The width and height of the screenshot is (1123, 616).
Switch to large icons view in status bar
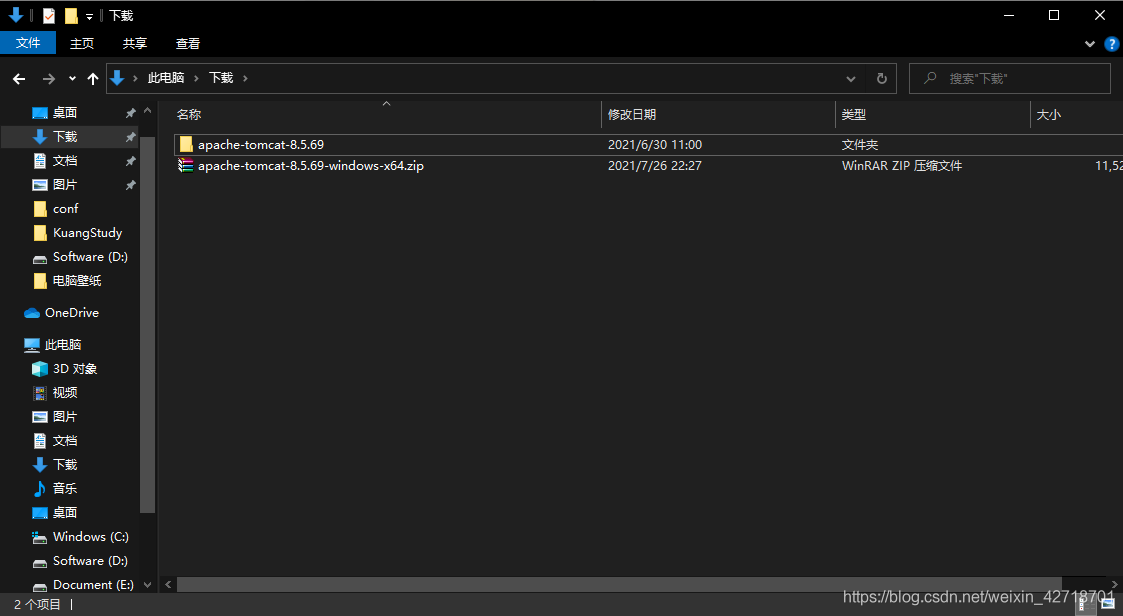1108,605
